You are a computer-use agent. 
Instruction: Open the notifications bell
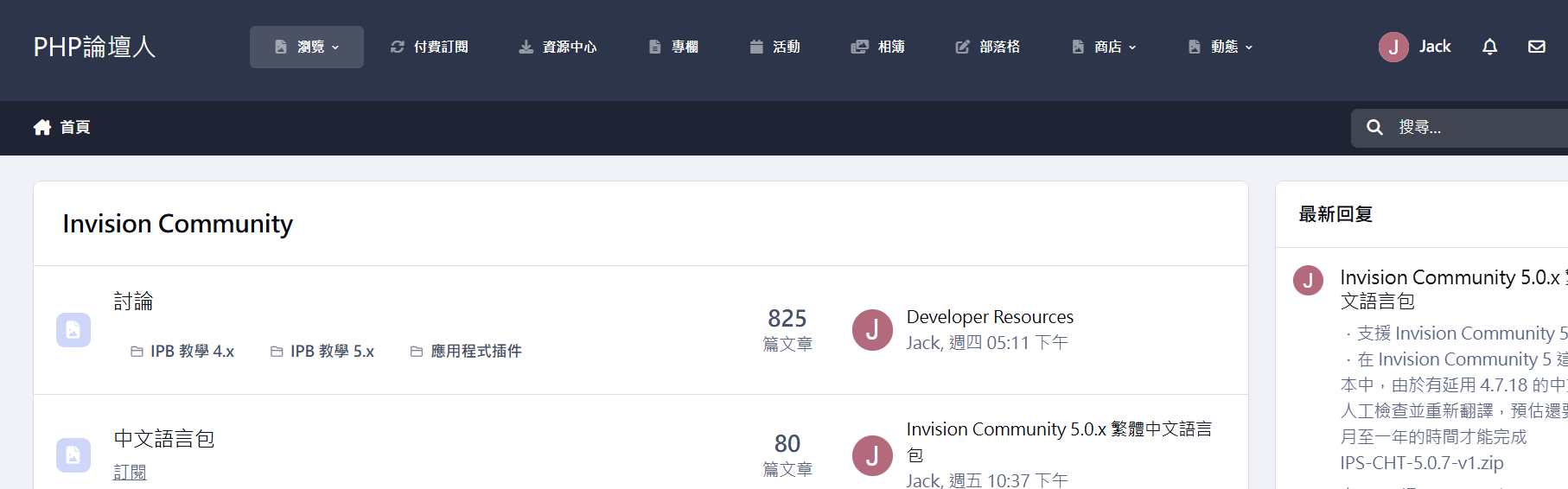tap(1489, 47)
